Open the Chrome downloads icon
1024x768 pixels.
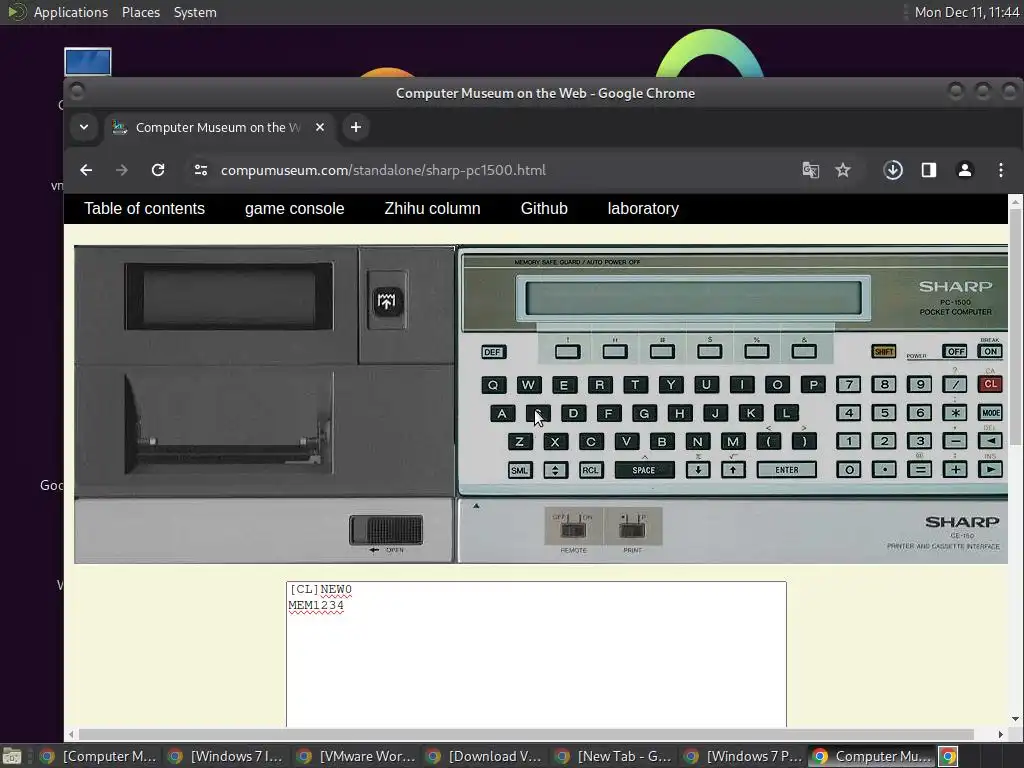[x=893, y=170]
